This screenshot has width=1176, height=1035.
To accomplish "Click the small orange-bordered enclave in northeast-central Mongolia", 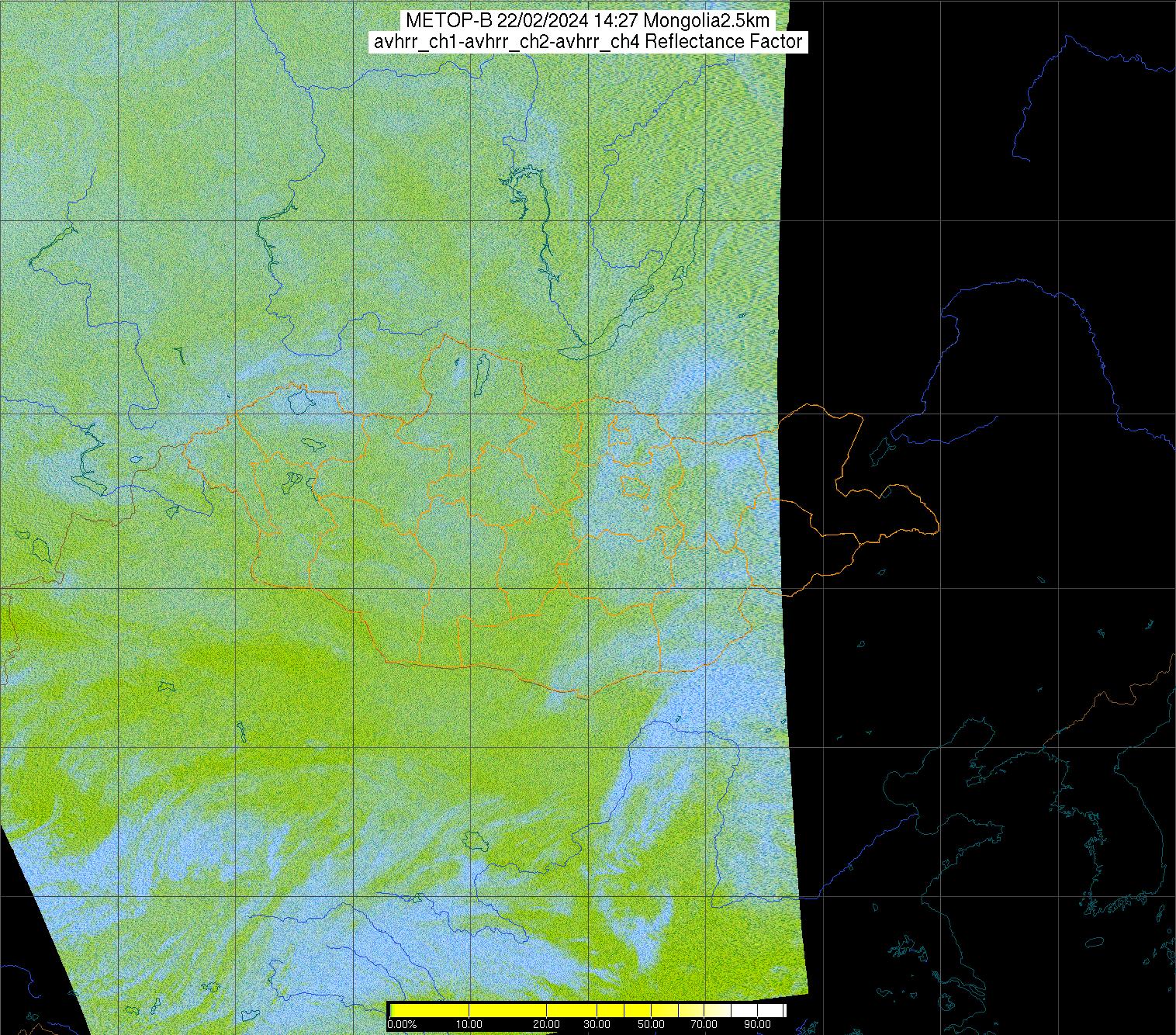I will (x=636, y=487).
